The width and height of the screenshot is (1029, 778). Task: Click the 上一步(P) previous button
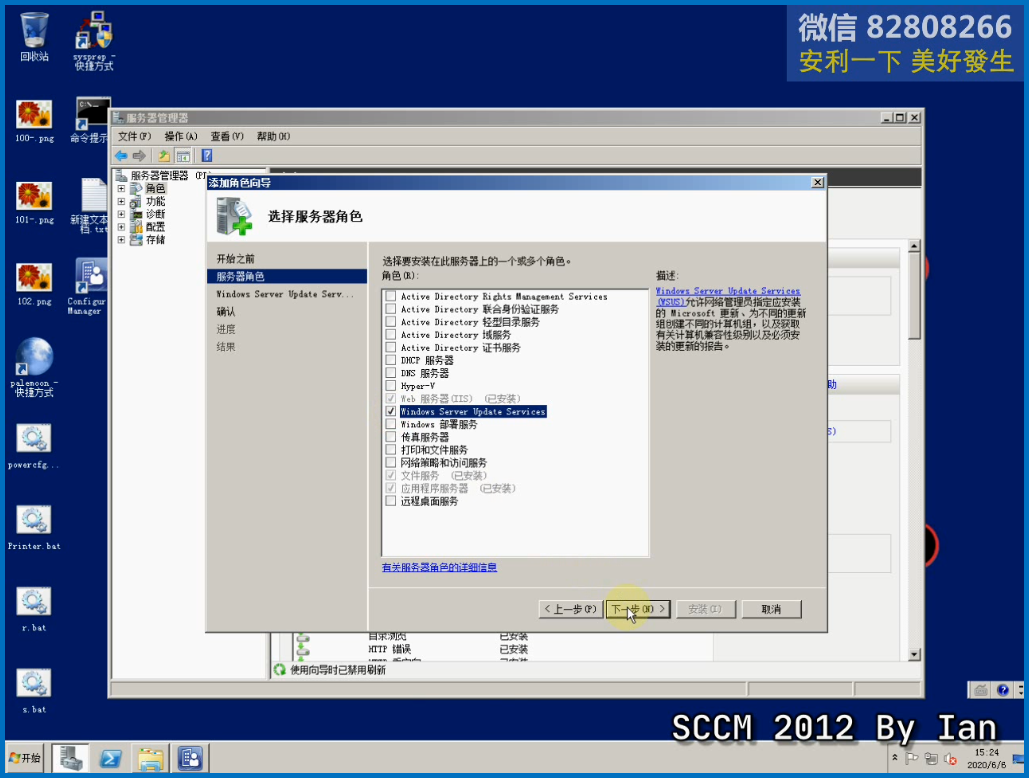(570, 609)
